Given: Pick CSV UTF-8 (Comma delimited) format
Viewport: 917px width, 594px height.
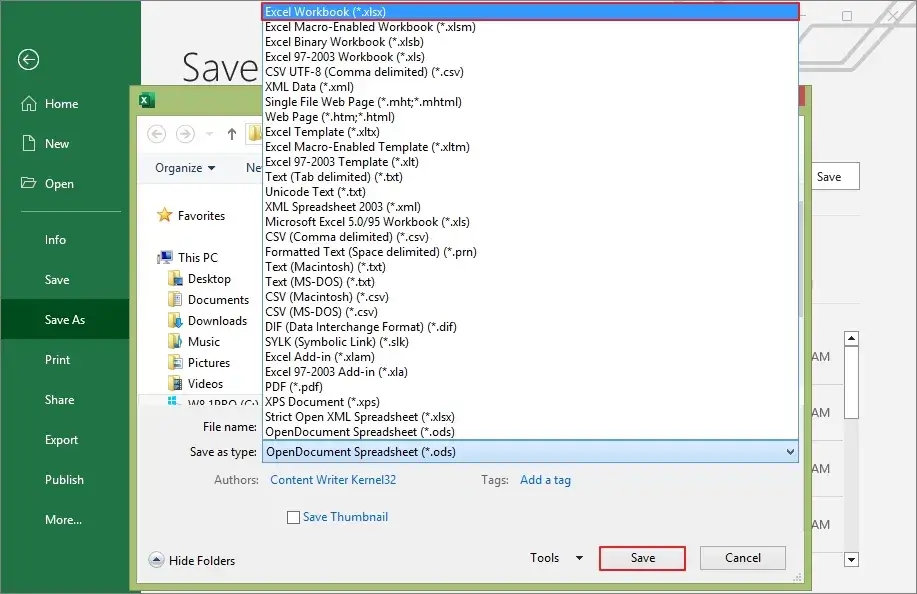Looking at the screenshot, I should coord(530,72).
